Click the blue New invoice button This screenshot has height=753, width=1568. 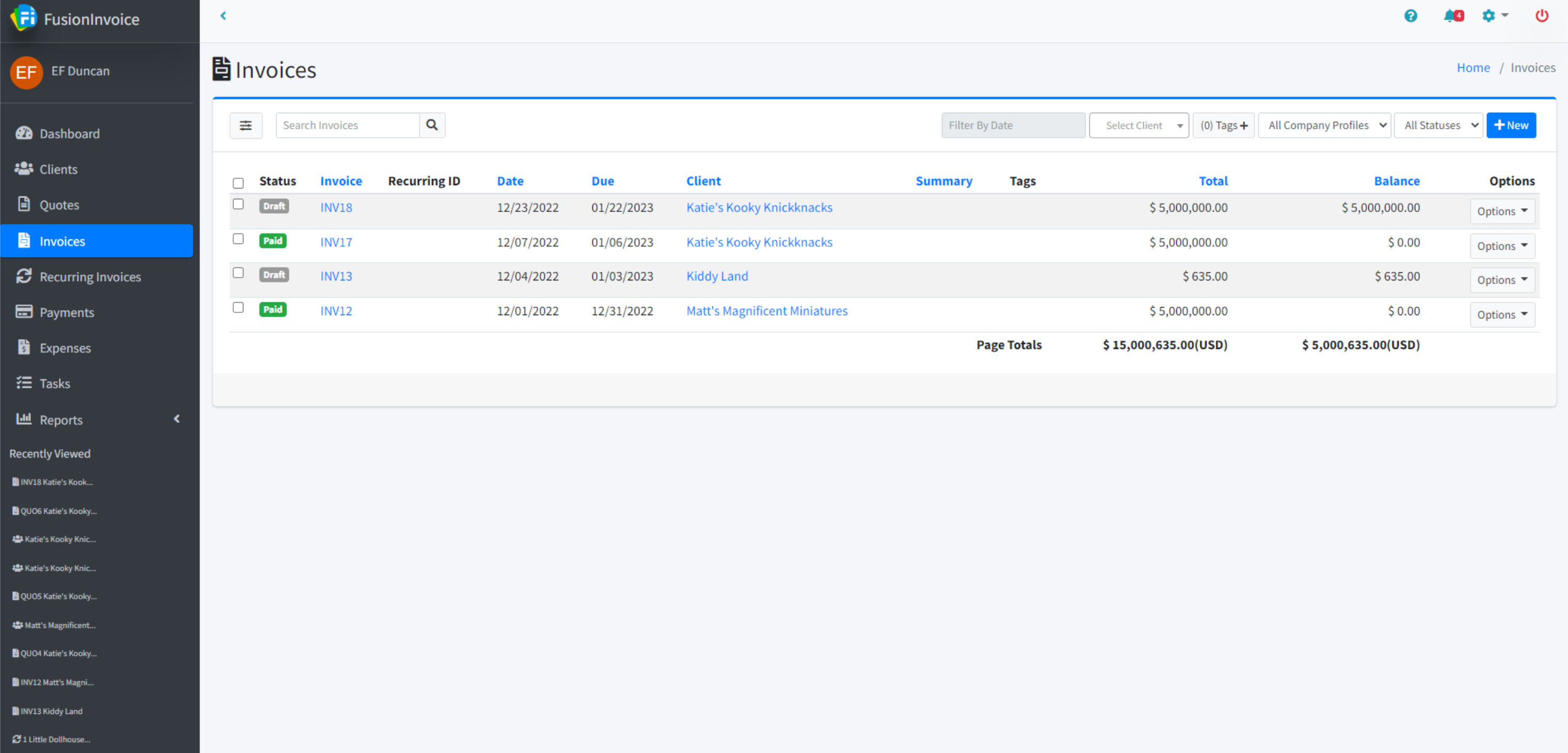(x=1510, y=126)
